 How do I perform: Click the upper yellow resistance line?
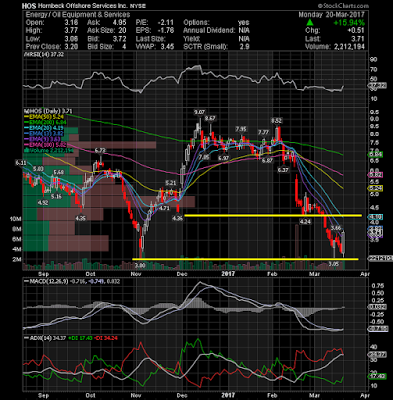tap(273, 216)
